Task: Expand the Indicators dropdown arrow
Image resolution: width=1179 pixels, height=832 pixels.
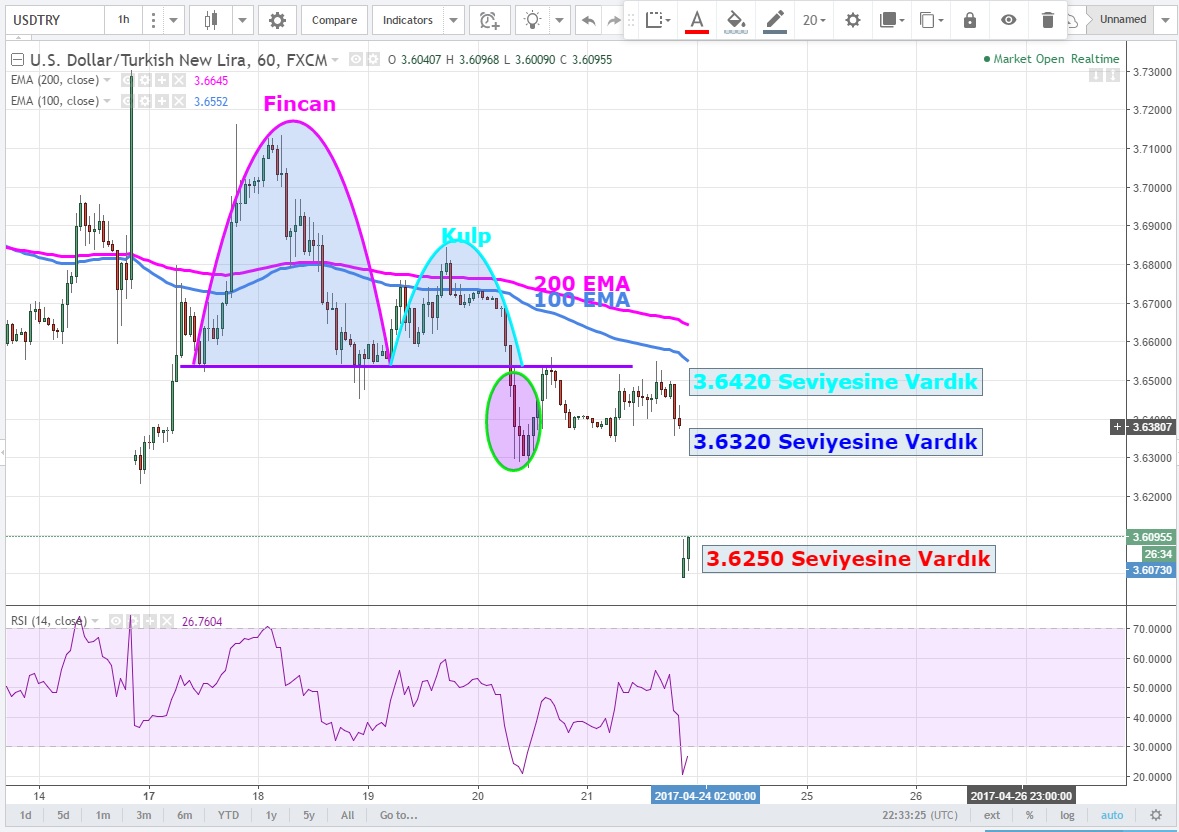Action: pos(453,20)
